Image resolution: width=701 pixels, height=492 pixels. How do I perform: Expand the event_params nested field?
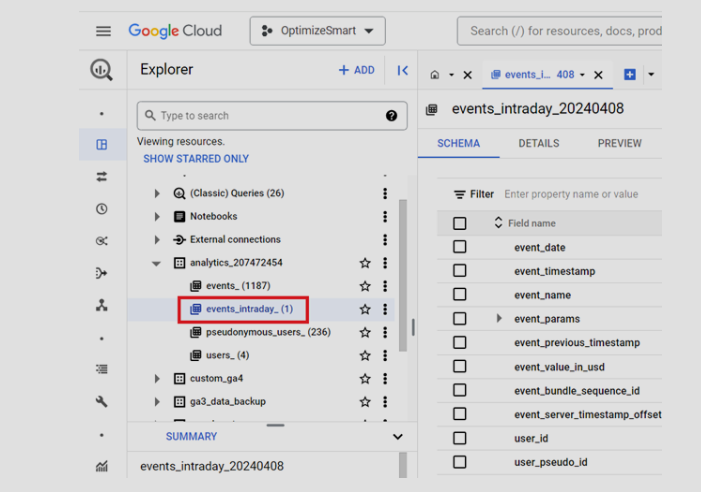coord(499,318)
